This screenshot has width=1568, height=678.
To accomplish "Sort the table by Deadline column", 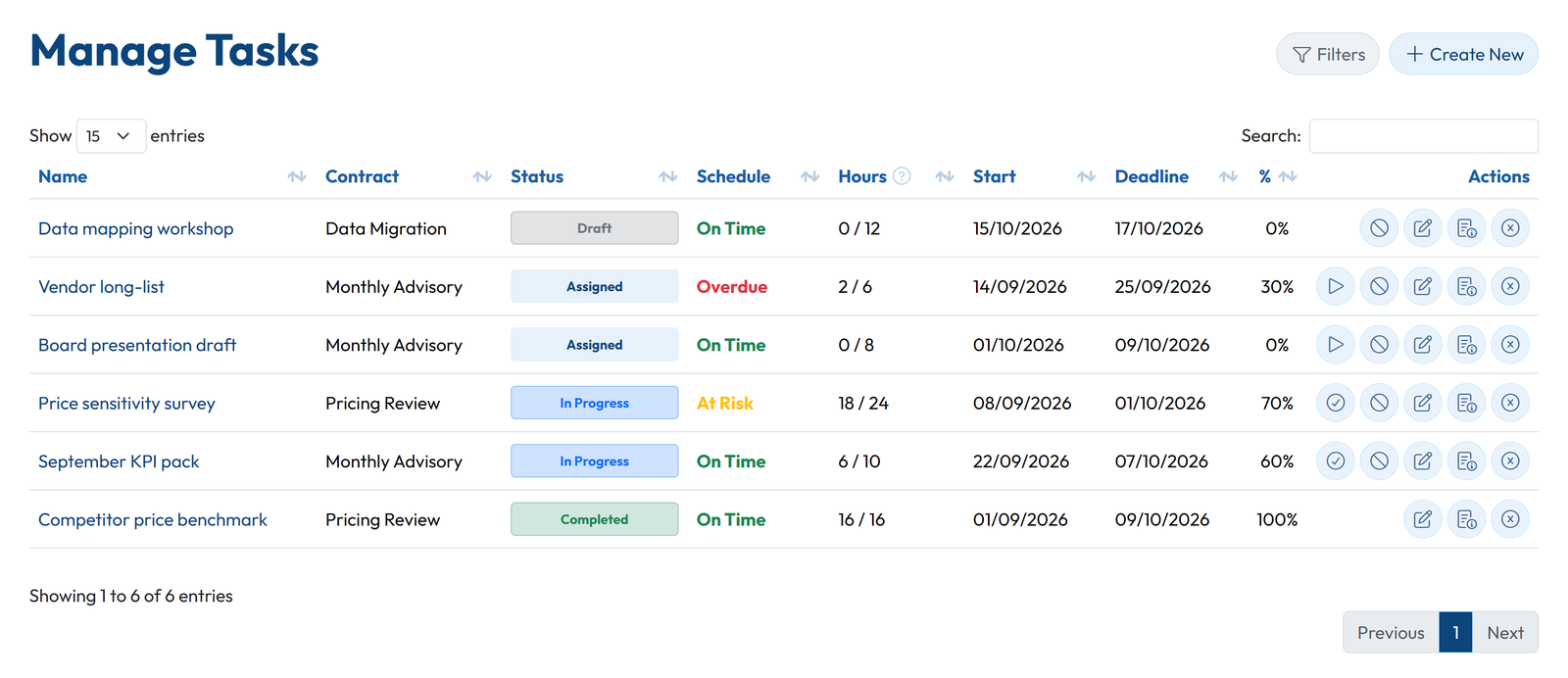I will coord(1151,176).
